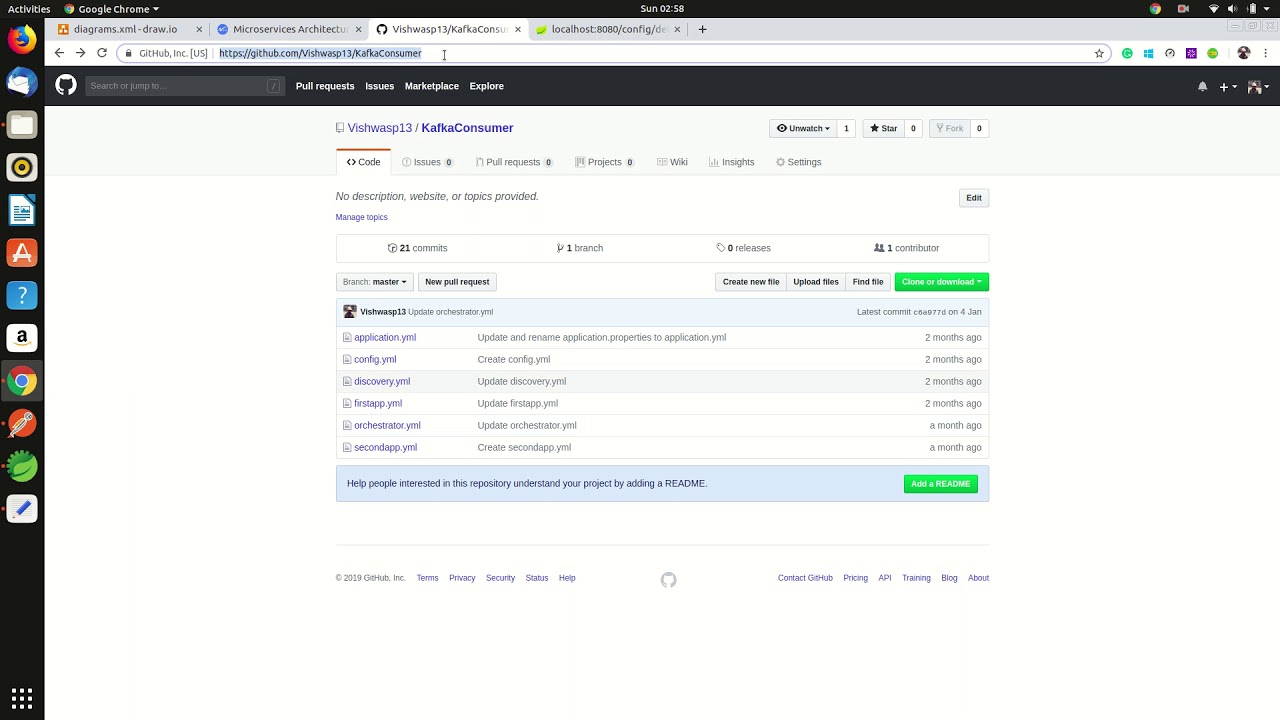Image resolution: width=1280 pixels, height=720 pixels.
Task: Click Manage topics link
Action: click(362, 217)
